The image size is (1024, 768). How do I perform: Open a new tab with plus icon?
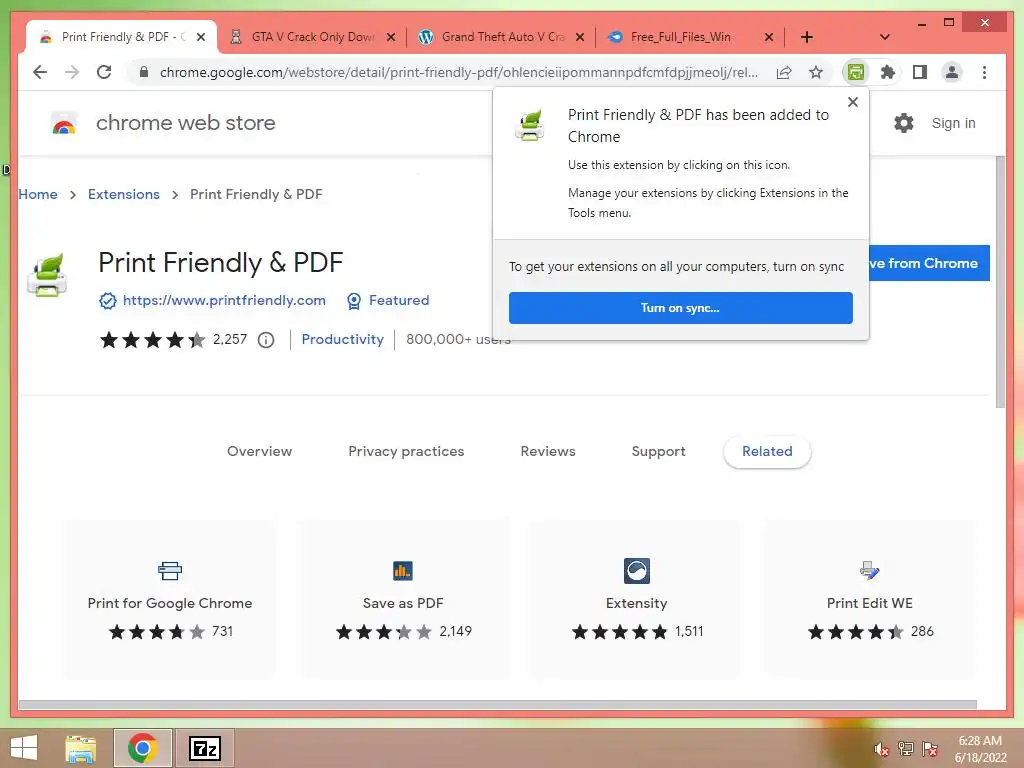pos(807,37)
